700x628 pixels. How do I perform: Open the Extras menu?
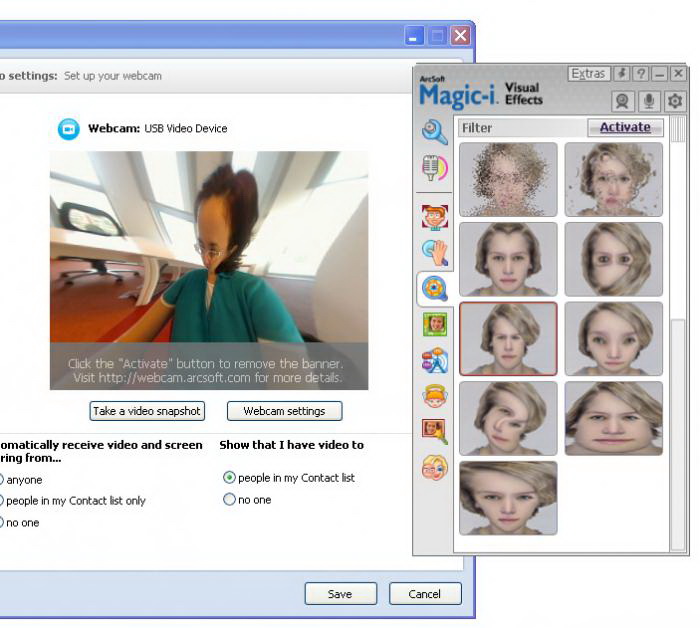(588, 74)
